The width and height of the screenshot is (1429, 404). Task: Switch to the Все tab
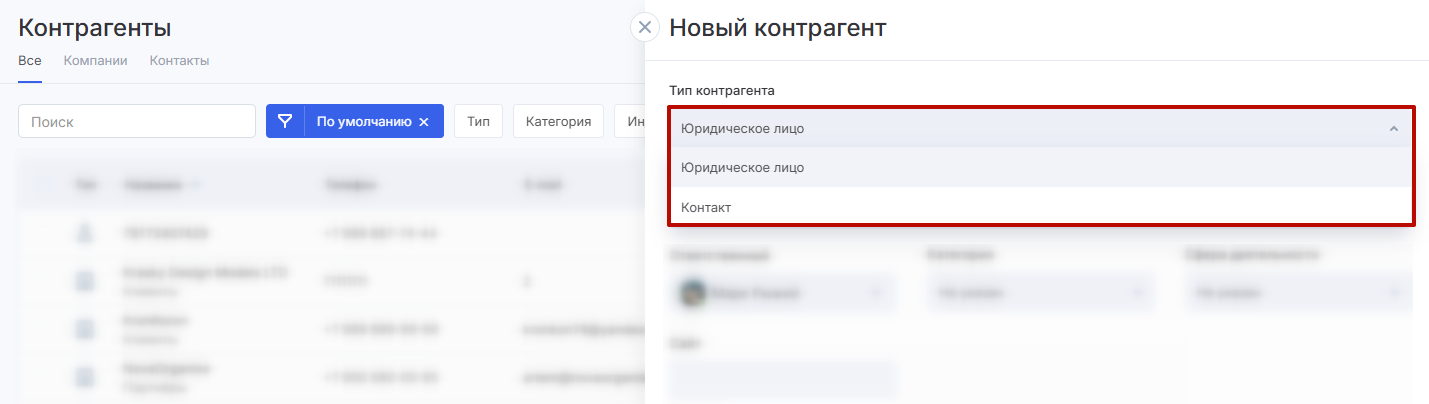pos(30,60)
